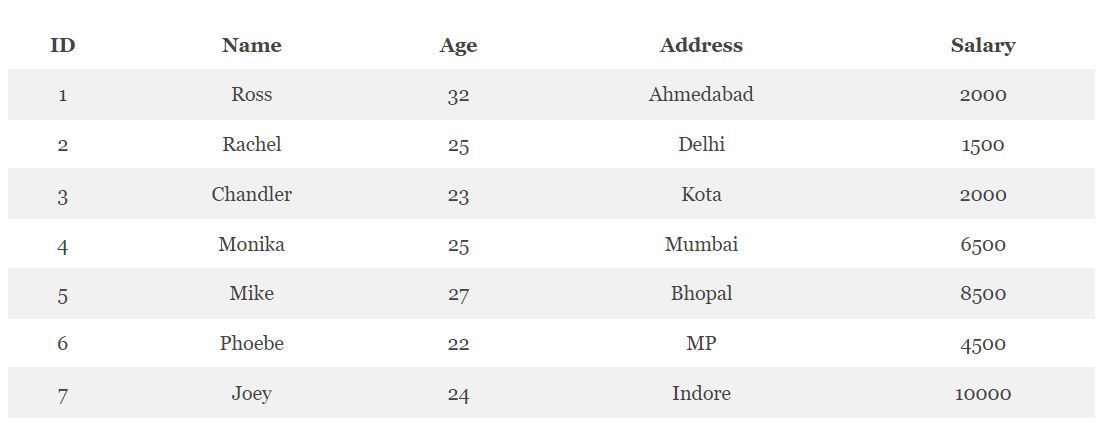Screen dimensions: 1105x429
Task: Click the Phoebe name cell
Action: tap(252, 344)
